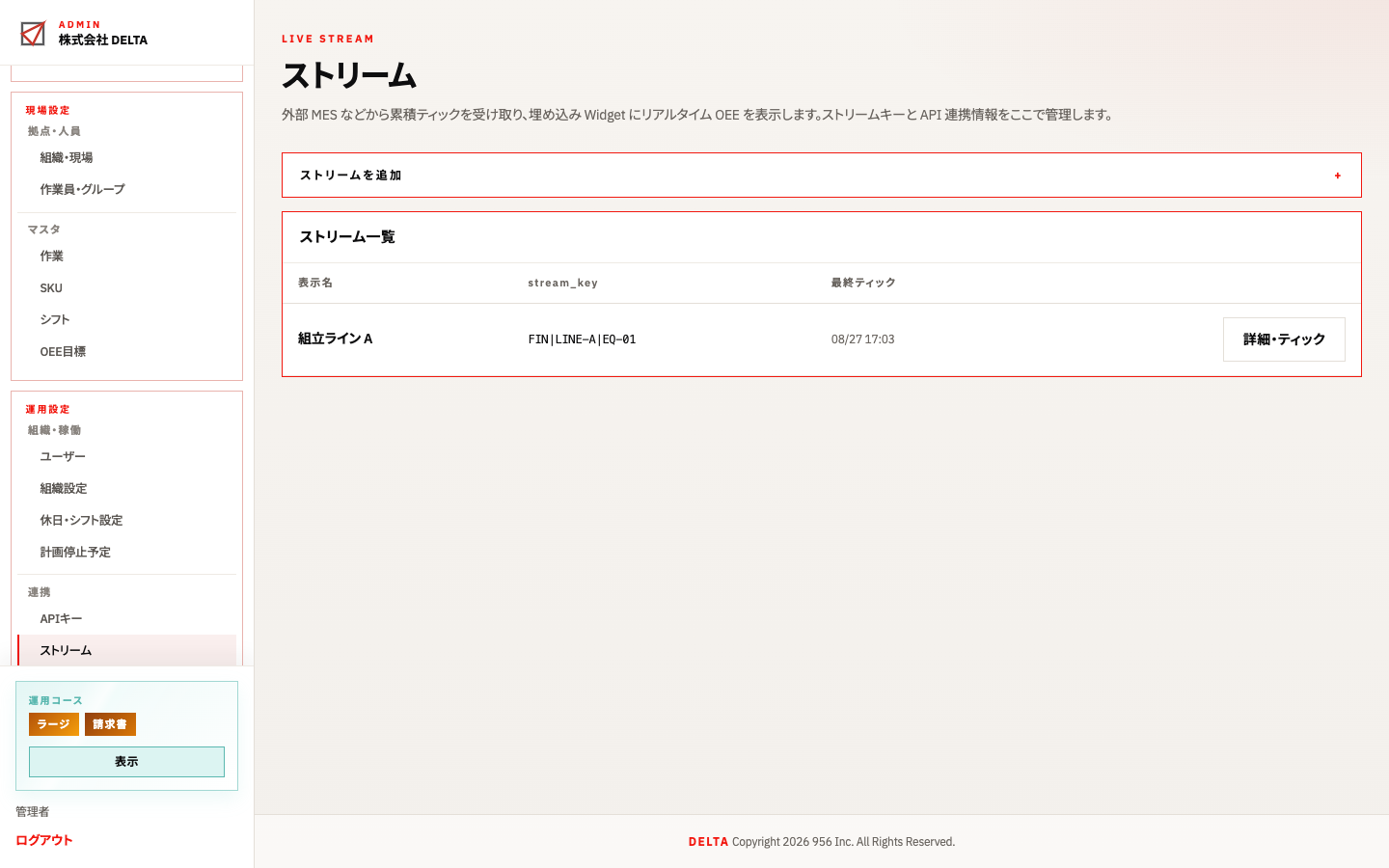
Task: Click the ラージ plan badge
Action: coord(54,724)
